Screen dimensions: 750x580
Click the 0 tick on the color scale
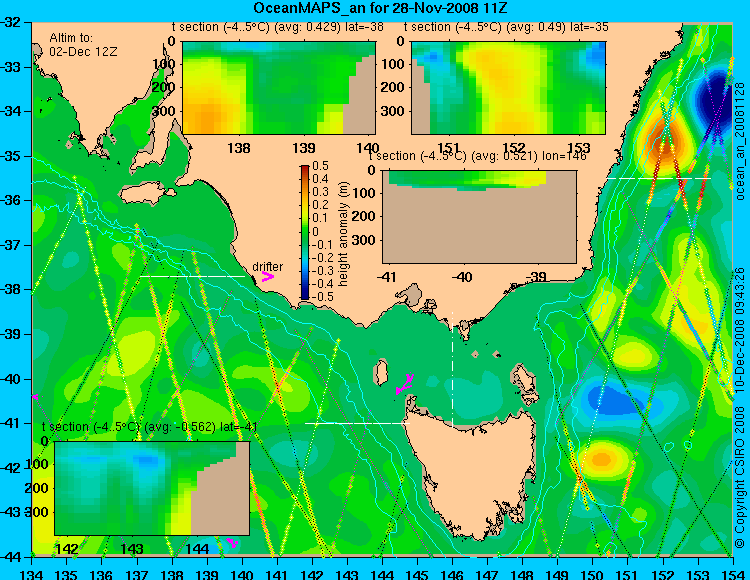[315, 231]
